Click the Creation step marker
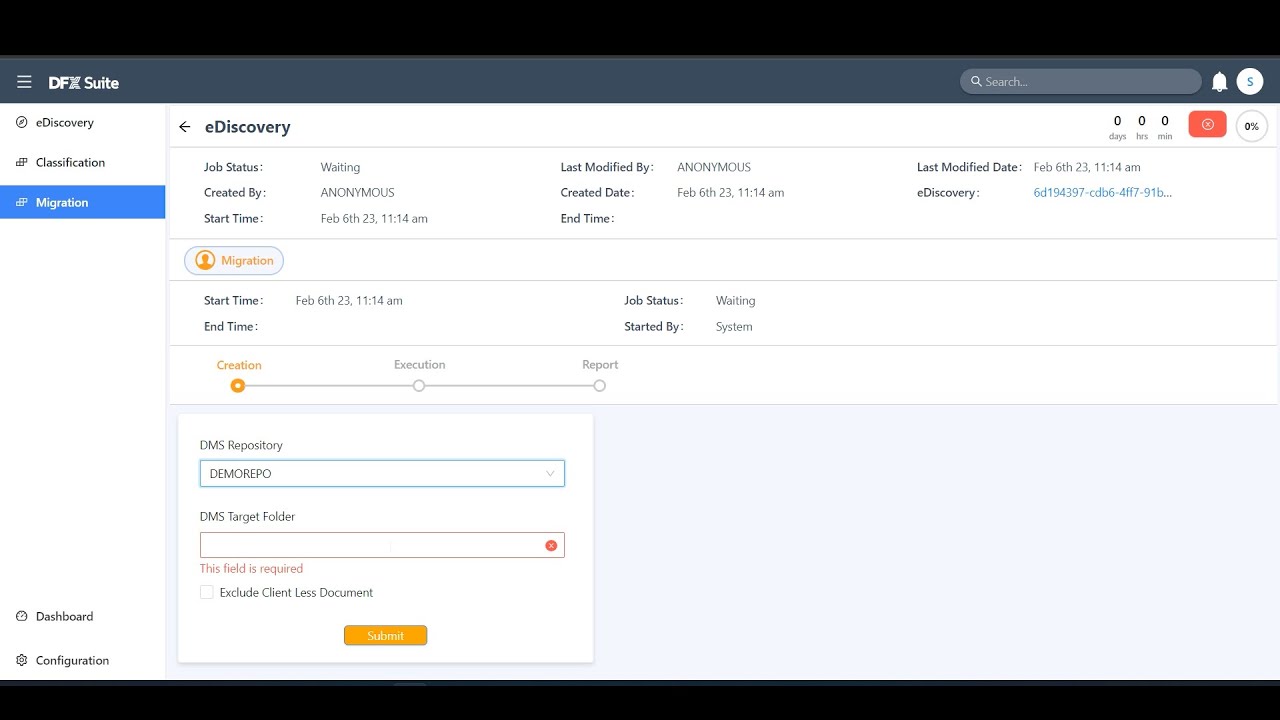Screen dimensions: 1280x720 pos(237,386)
